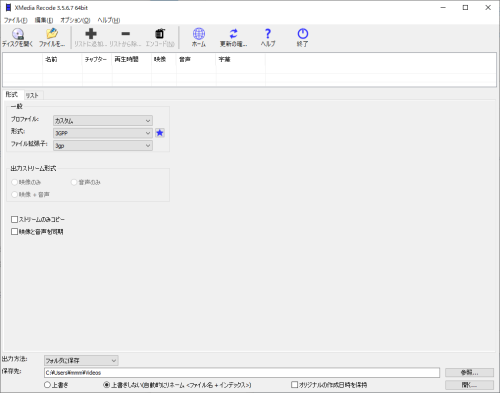Select 上書きしない auto-rename radio button
Image resolution: width=500 pixels, height=393 pixels.
pyautogui.click(x=106, y=385)
